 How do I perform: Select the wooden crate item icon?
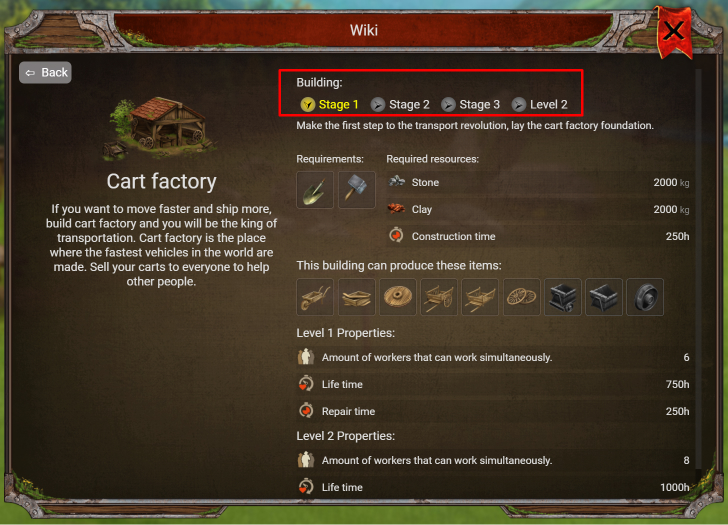(357, 297)
